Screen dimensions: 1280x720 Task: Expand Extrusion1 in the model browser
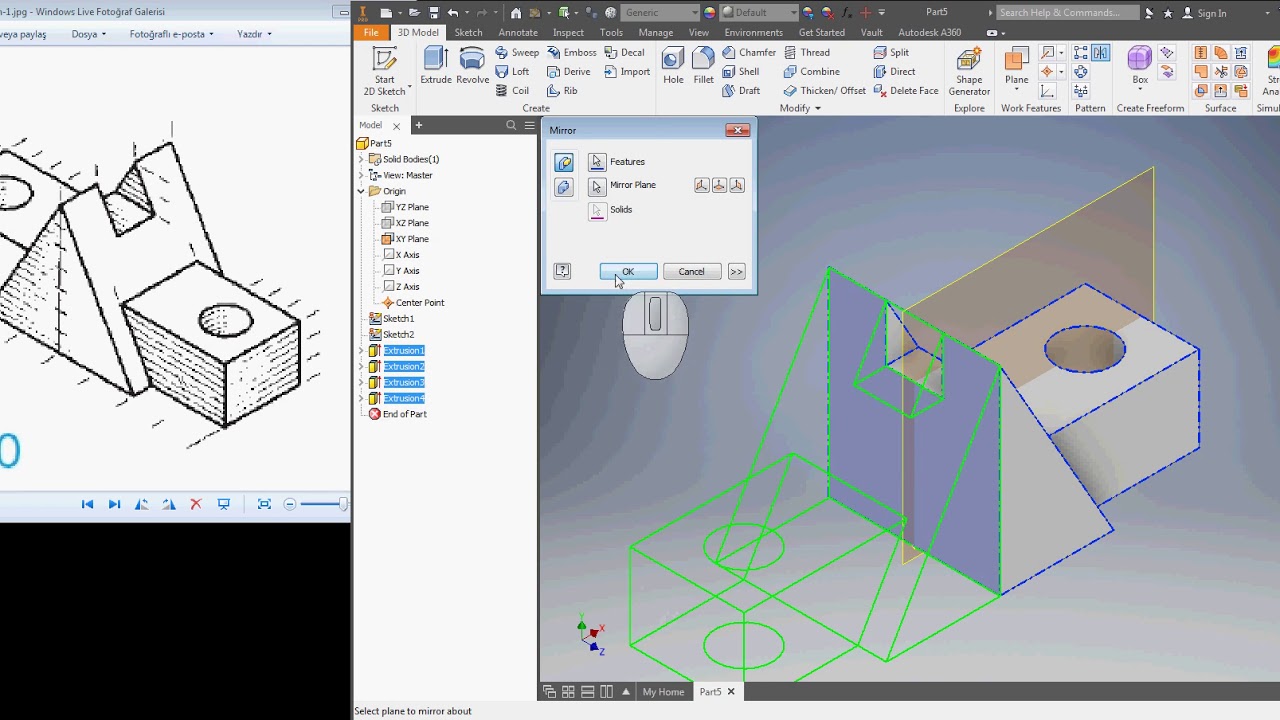coord(361,351)
